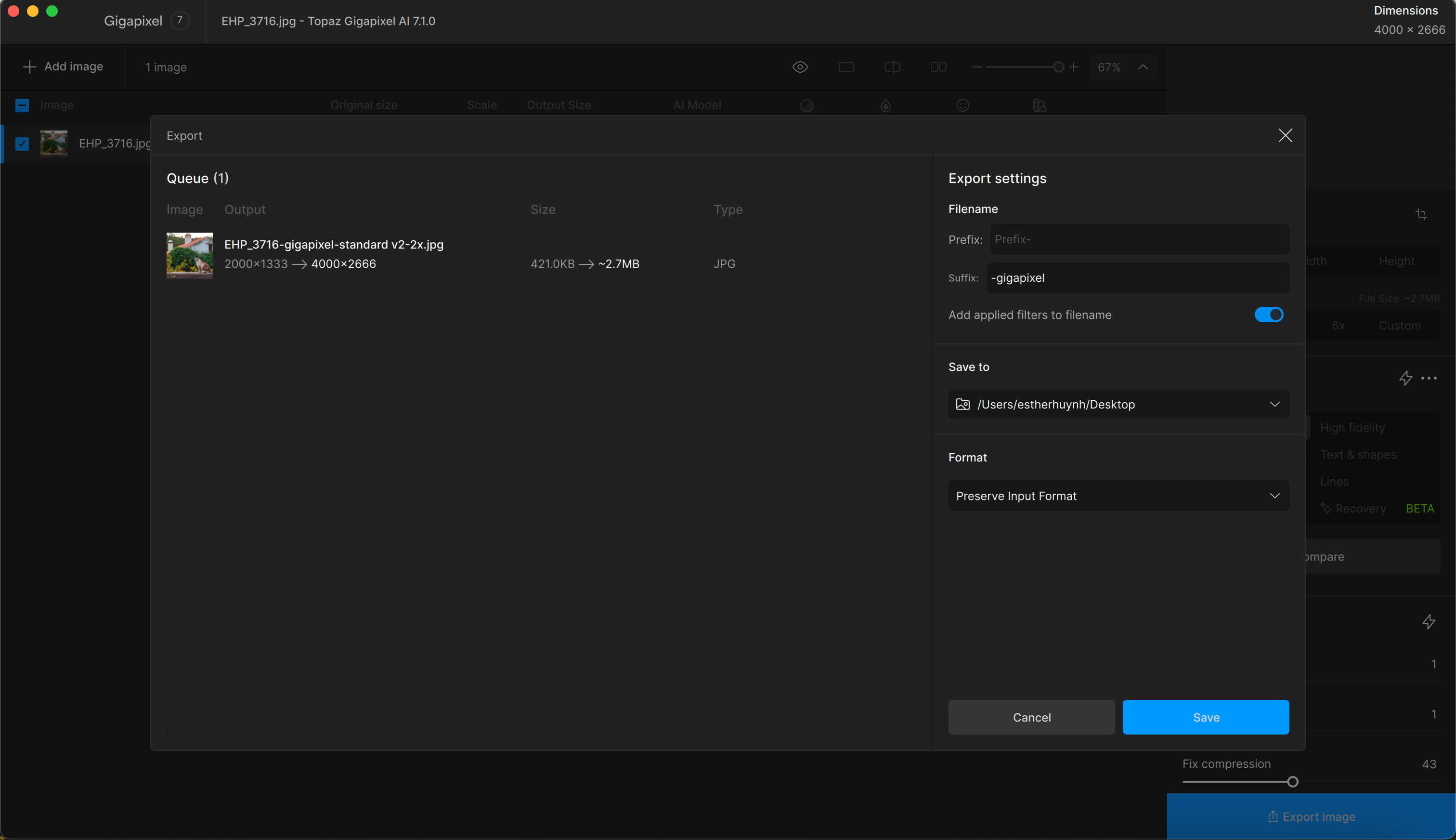Select side-by-side view layout icon
1456x840 pixels.
click(938, 67)
